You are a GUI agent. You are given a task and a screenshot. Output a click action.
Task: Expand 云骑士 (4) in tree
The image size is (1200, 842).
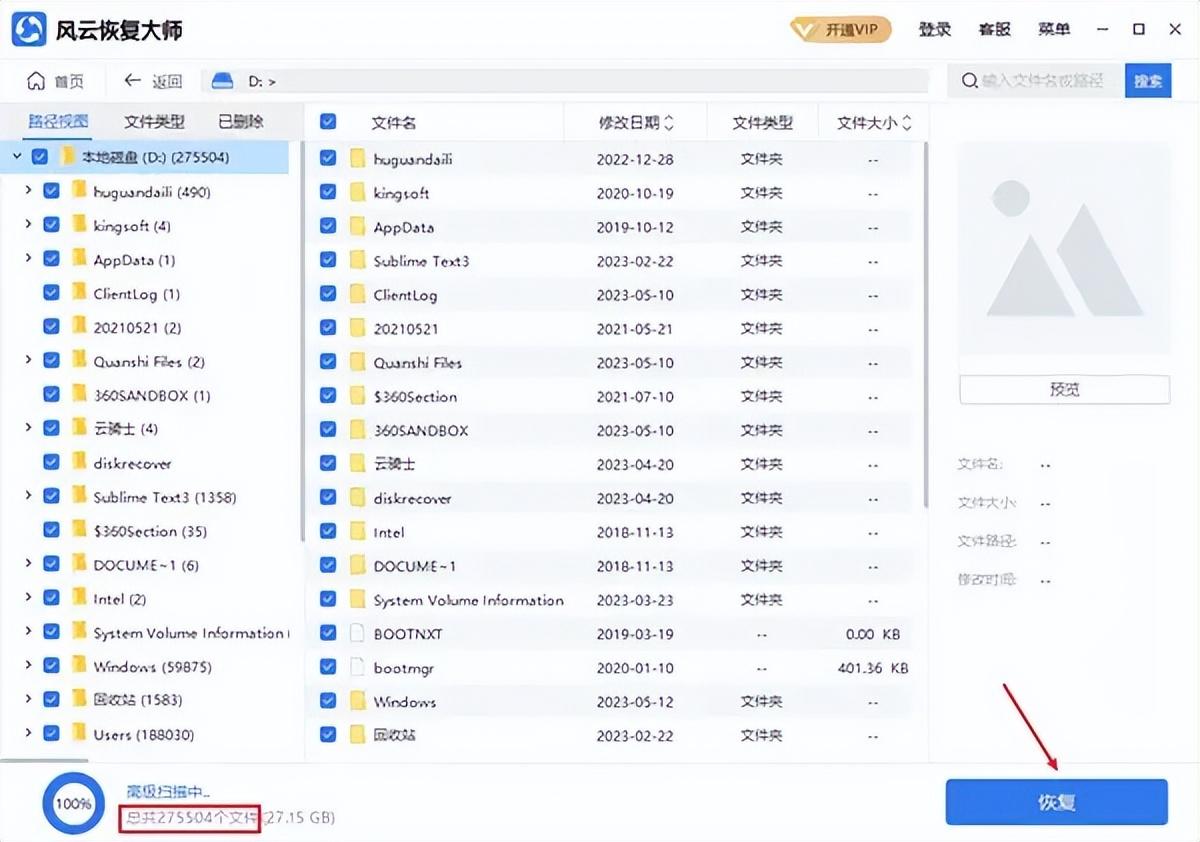(28, 428)
